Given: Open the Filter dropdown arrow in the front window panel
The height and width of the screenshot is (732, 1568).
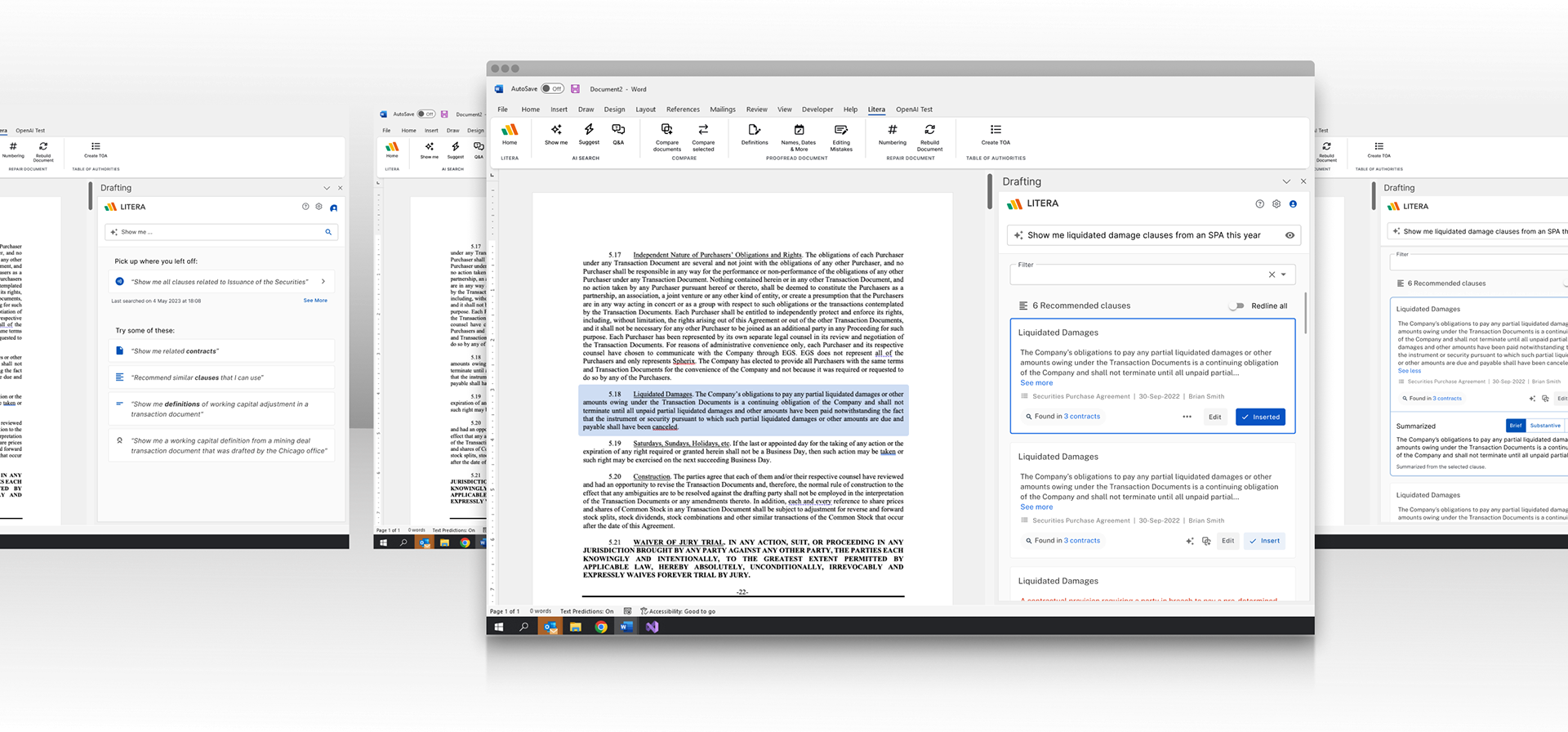Looking at the screenshot, I should click(1284, 274).
